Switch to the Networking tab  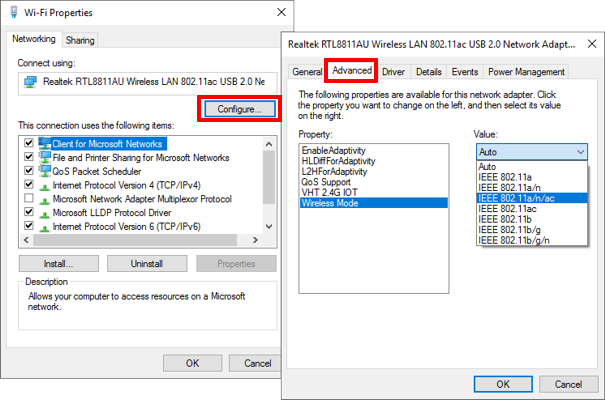click(34, 39)
